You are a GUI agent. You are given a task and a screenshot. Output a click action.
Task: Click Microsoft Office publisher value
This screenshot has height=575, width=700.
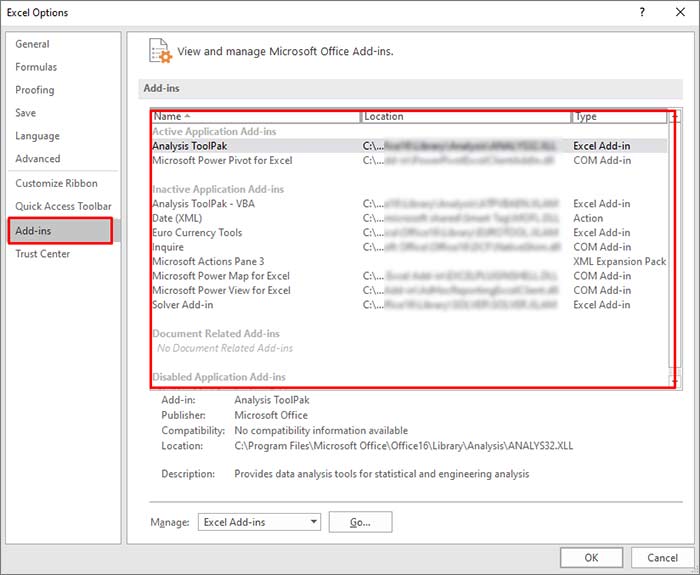[x=271, y=415]
